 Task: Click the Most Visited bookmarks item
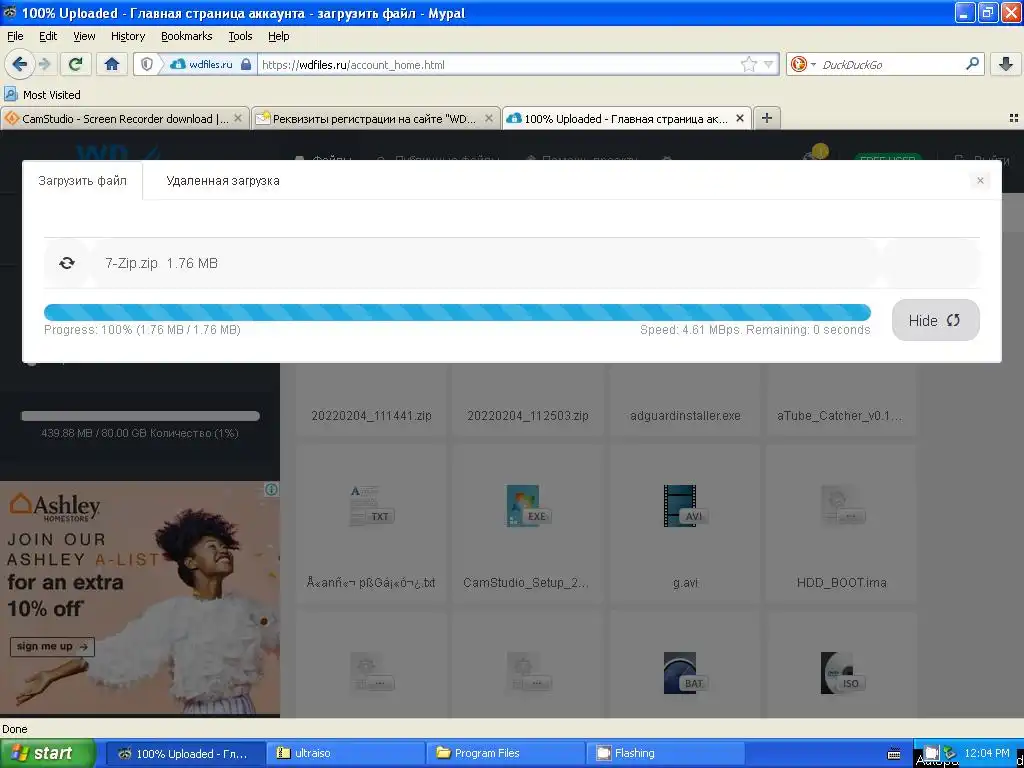click(43, 95)
